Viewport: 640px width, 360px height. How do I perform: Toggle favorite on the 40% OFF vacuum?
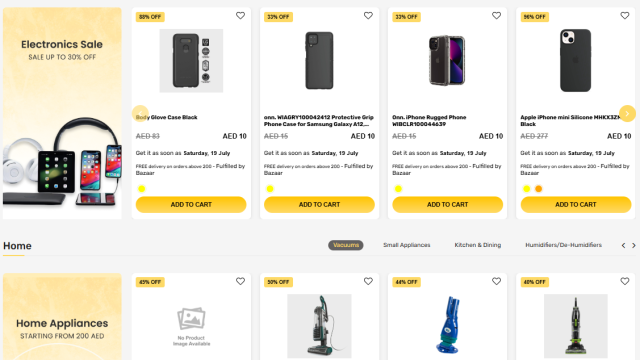(624, 281)
